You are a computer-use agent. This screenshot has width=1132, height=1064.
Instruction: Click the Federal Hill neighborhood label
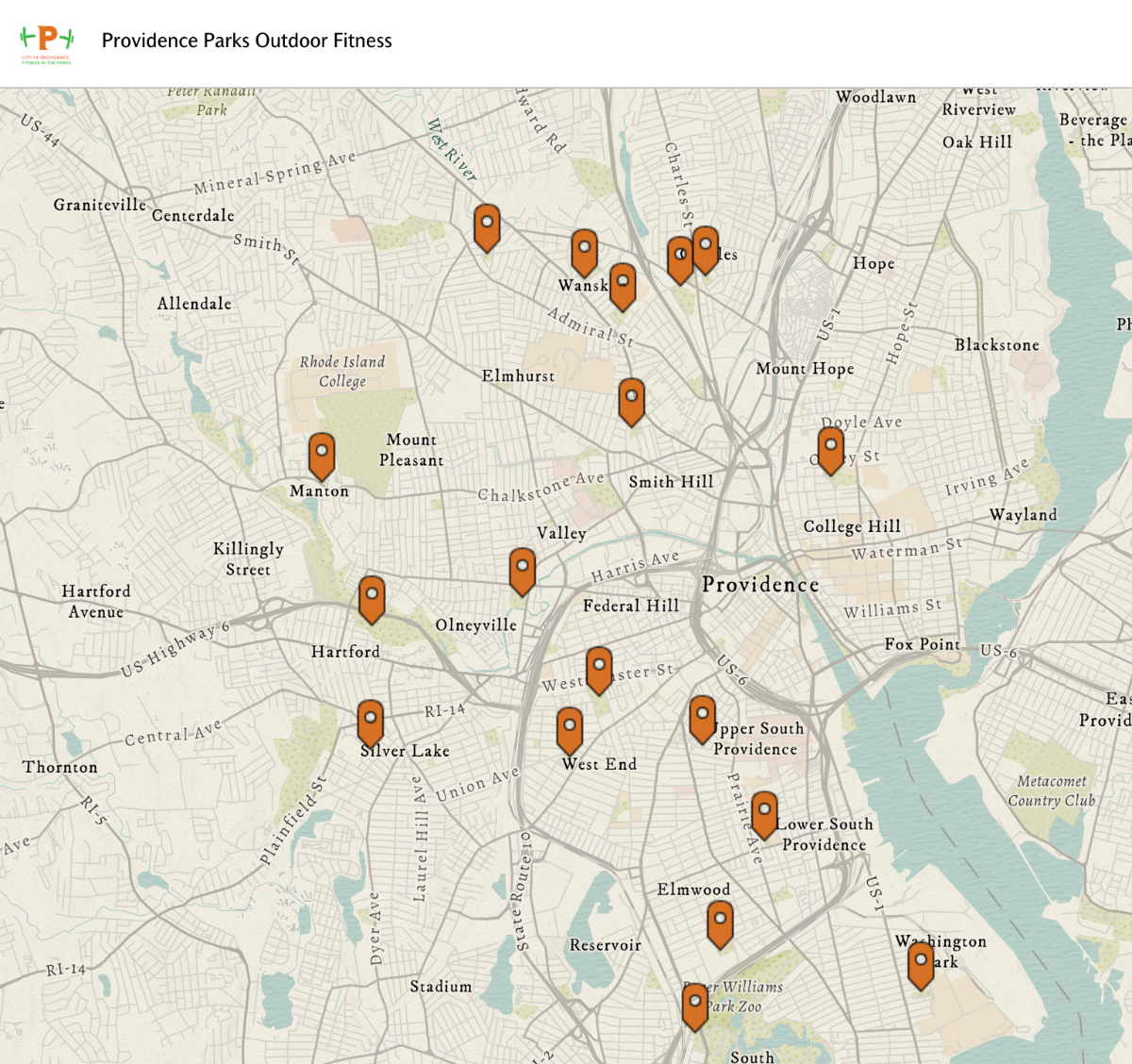coord(631,606)
